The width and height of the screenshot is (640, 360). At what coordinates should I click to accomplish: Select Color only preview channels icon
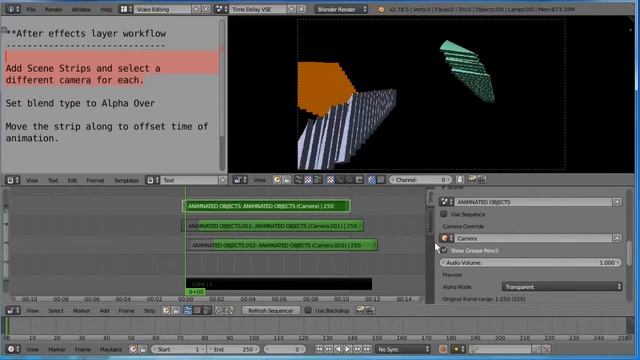coord(380,180)
